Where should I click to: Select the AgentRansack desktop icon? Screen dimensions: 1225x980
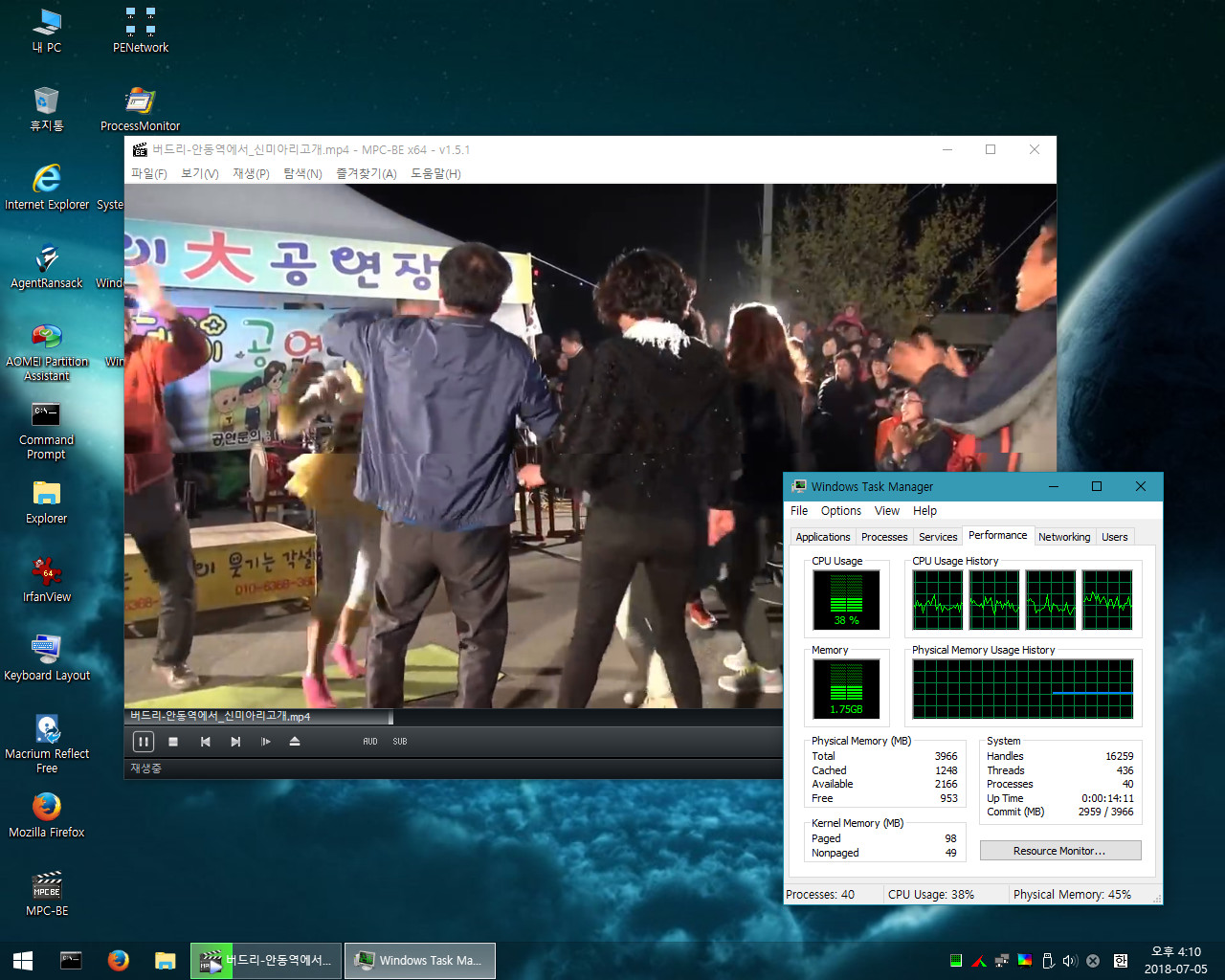click(46, 266)
